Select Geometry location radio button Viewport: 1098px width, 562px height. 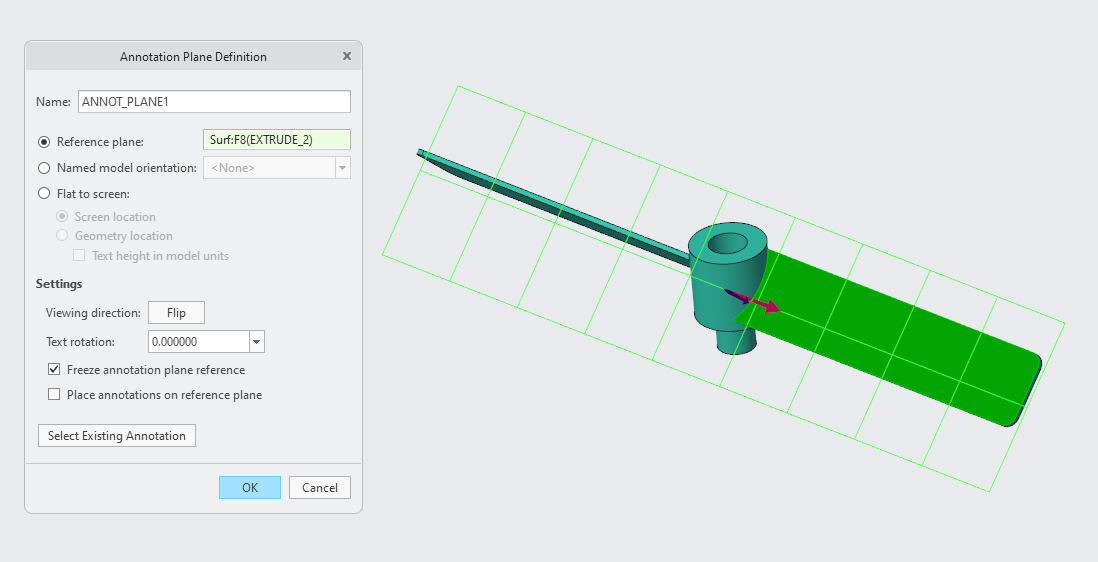(62, 236)
